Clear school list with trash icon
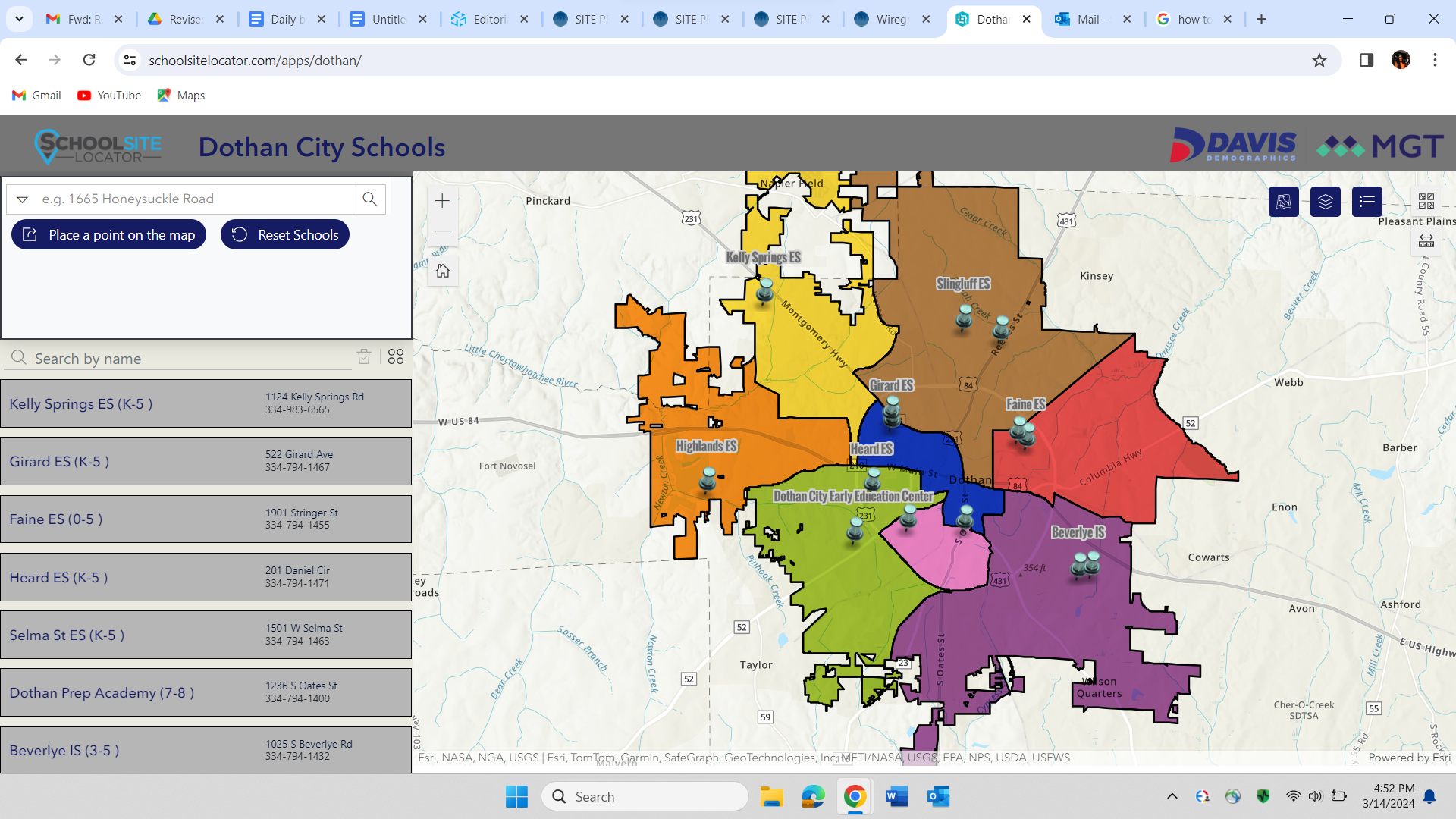 (x=364, y=356)
